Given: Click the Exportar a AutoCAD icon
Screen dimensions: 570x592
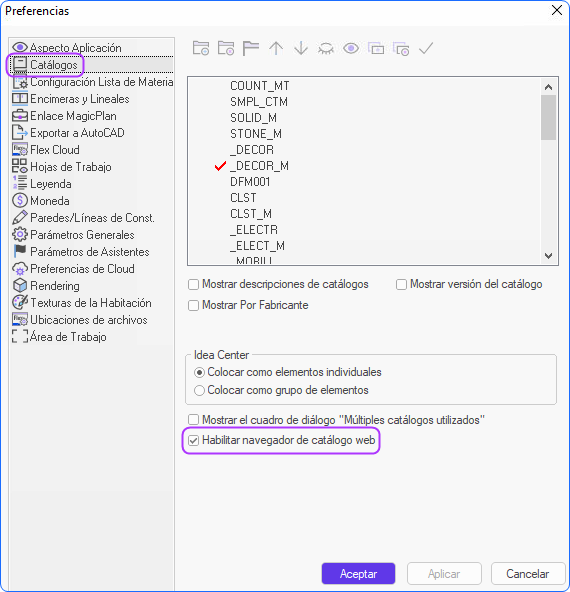Looking at the screenshot, I should [x=20, y=133].
